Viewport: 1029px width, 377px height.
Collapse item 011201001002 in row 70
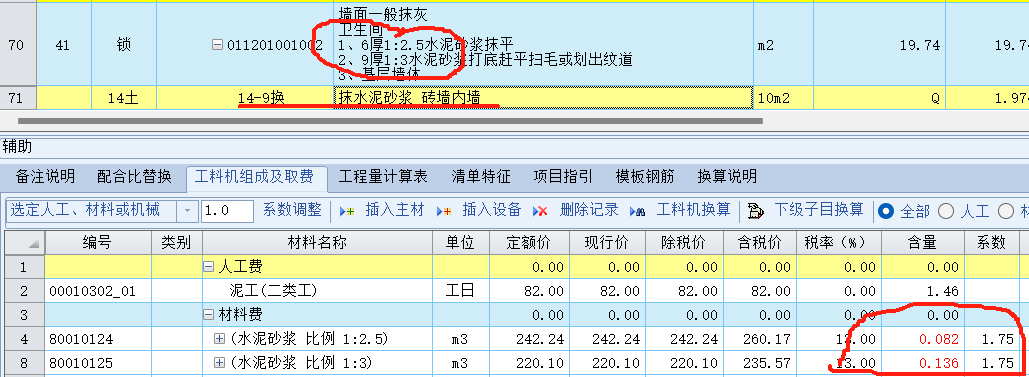point(216,45)
